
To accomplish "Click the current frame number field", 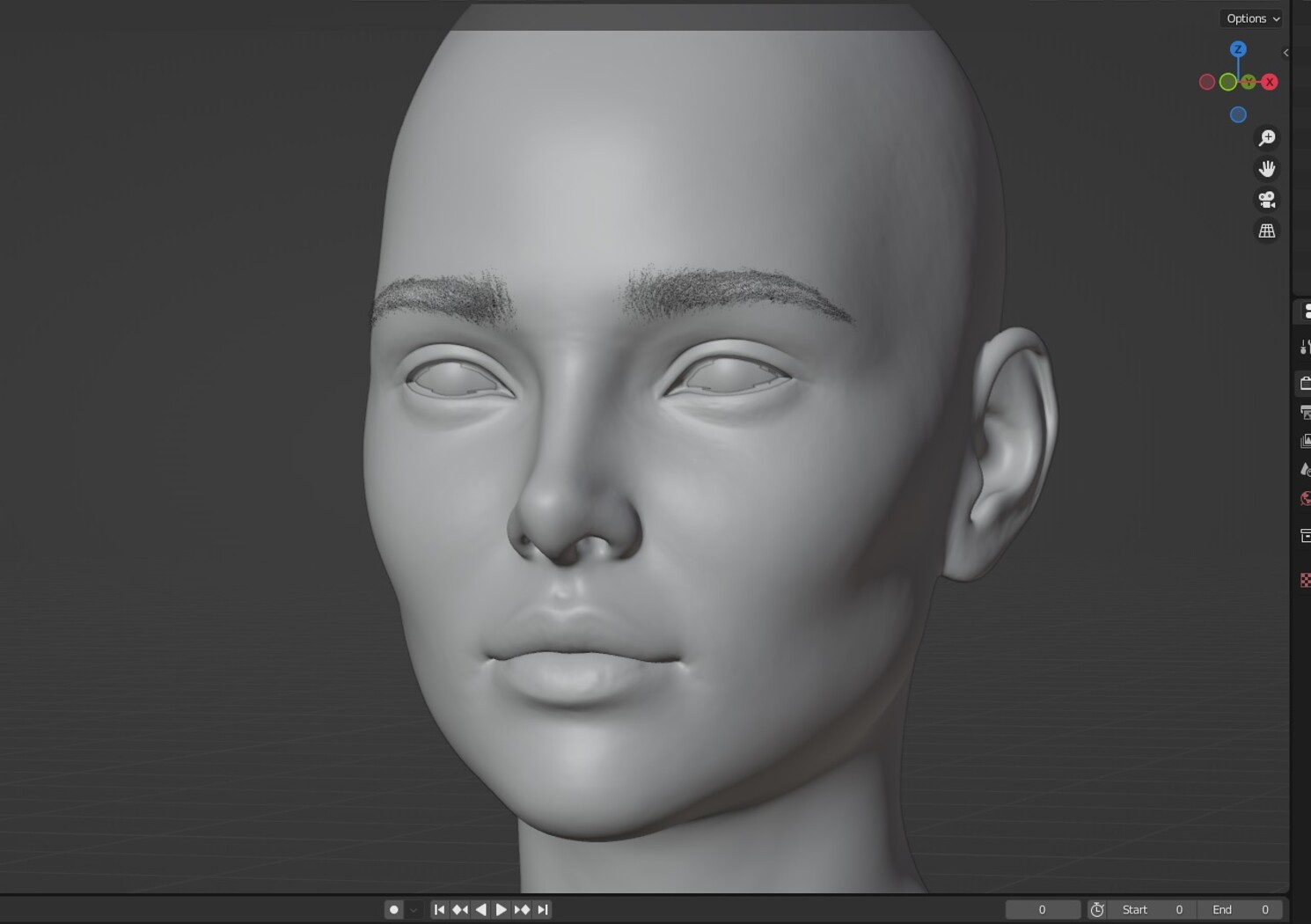I will pos(1043,910).
